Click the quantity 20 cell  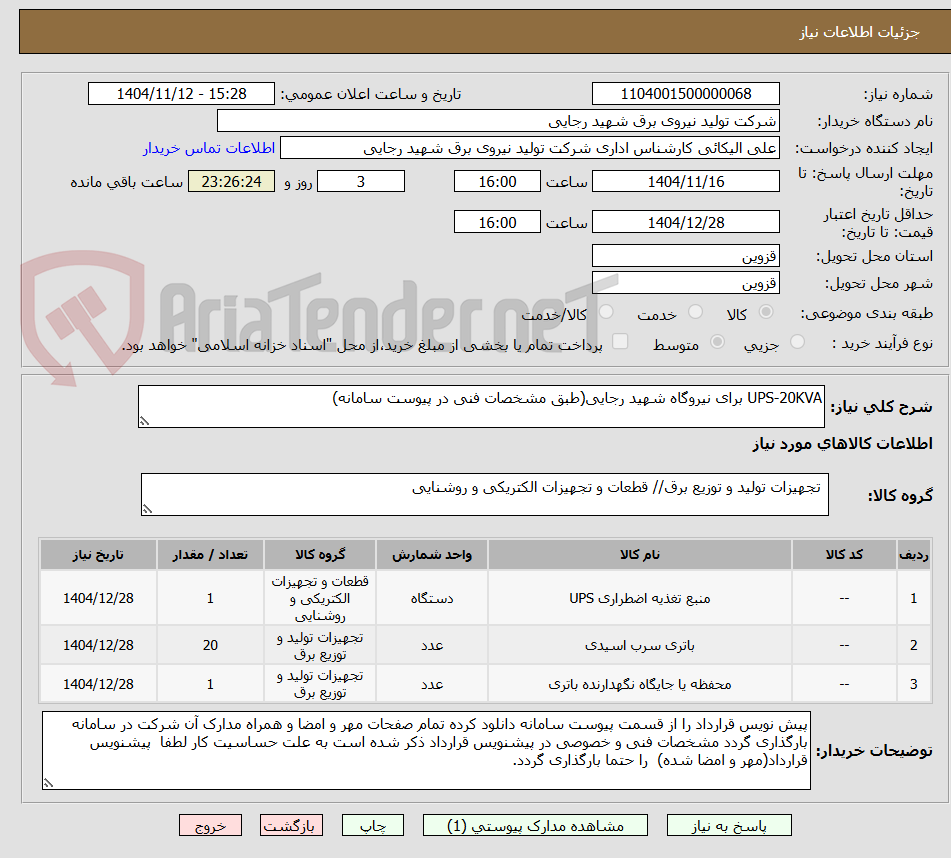(x=210, y=645)
